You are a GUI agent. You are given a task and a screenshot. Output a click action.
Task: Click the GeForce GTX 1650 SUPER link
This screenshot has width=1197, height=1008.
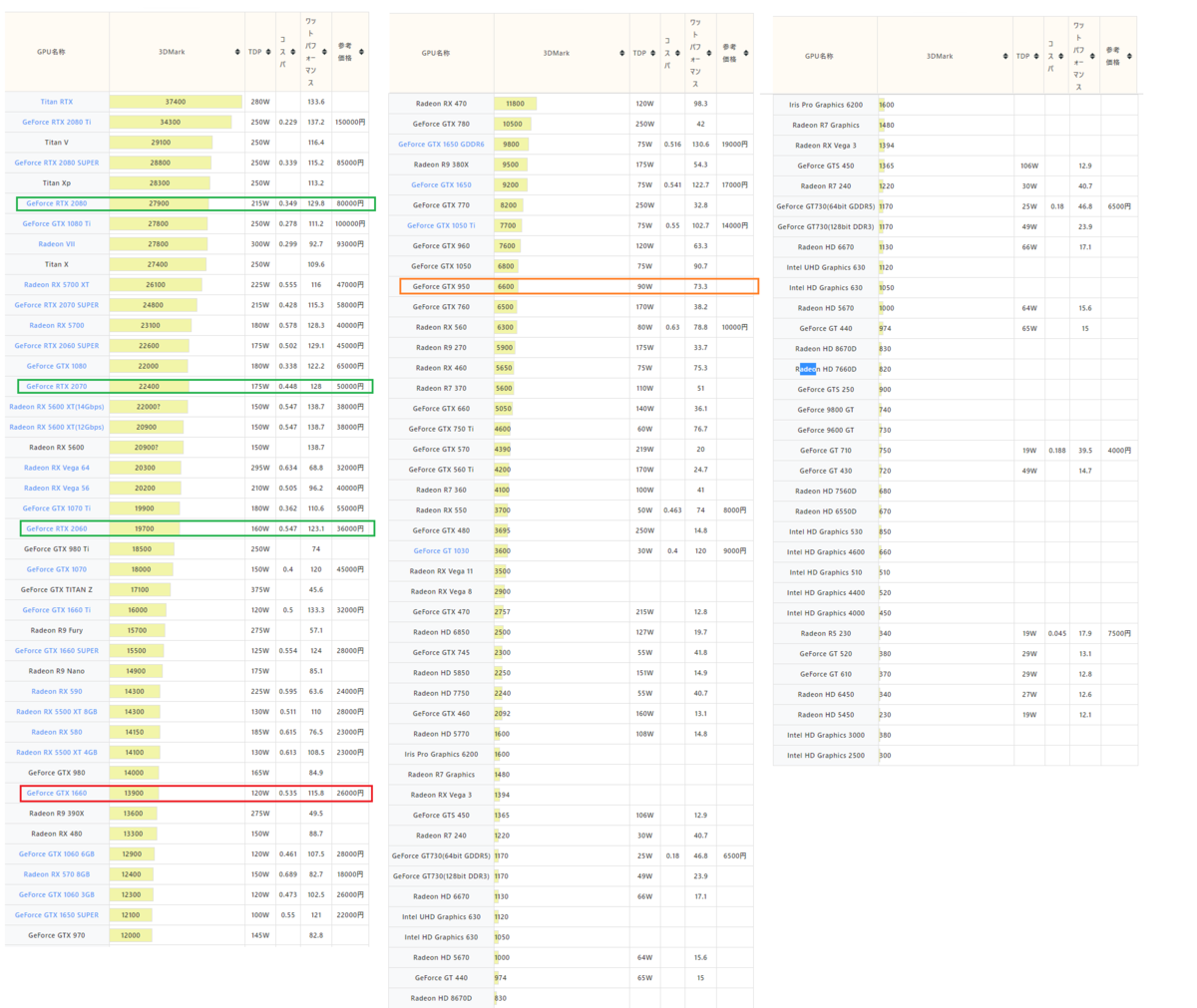(57, 915)
